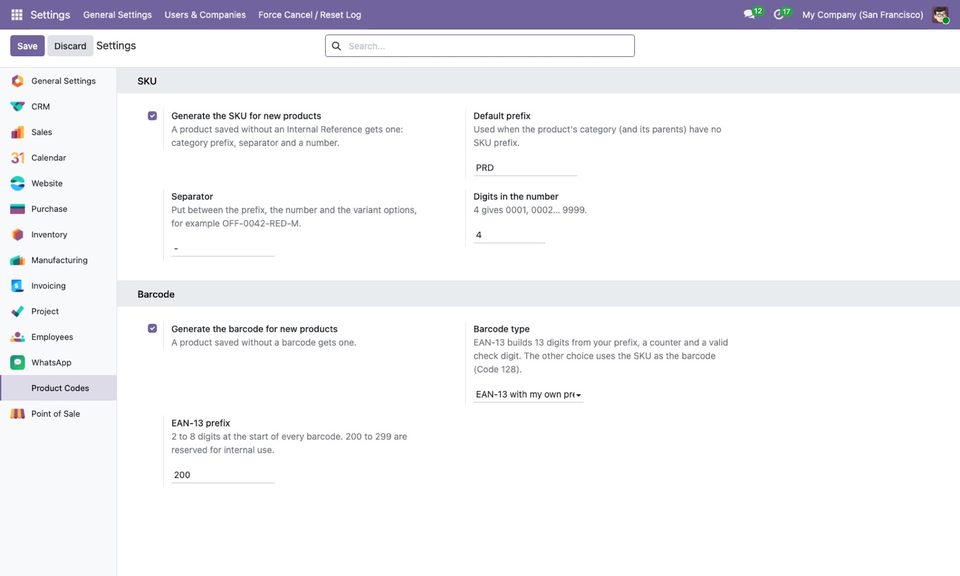Discard the settings changes
960x576 pixels.
click(x=70, y=46)
